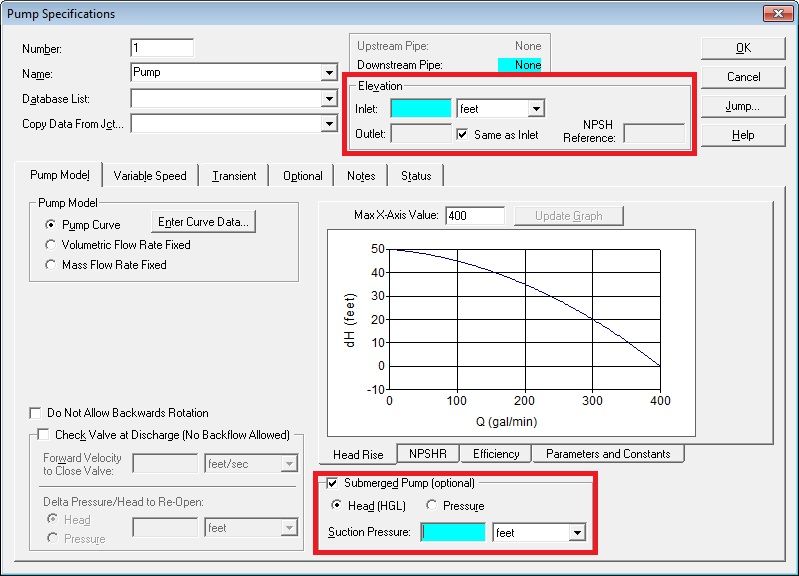Close the Pump Specifications dialog
The height and width of the screenshot is (576, 799).
773,13
